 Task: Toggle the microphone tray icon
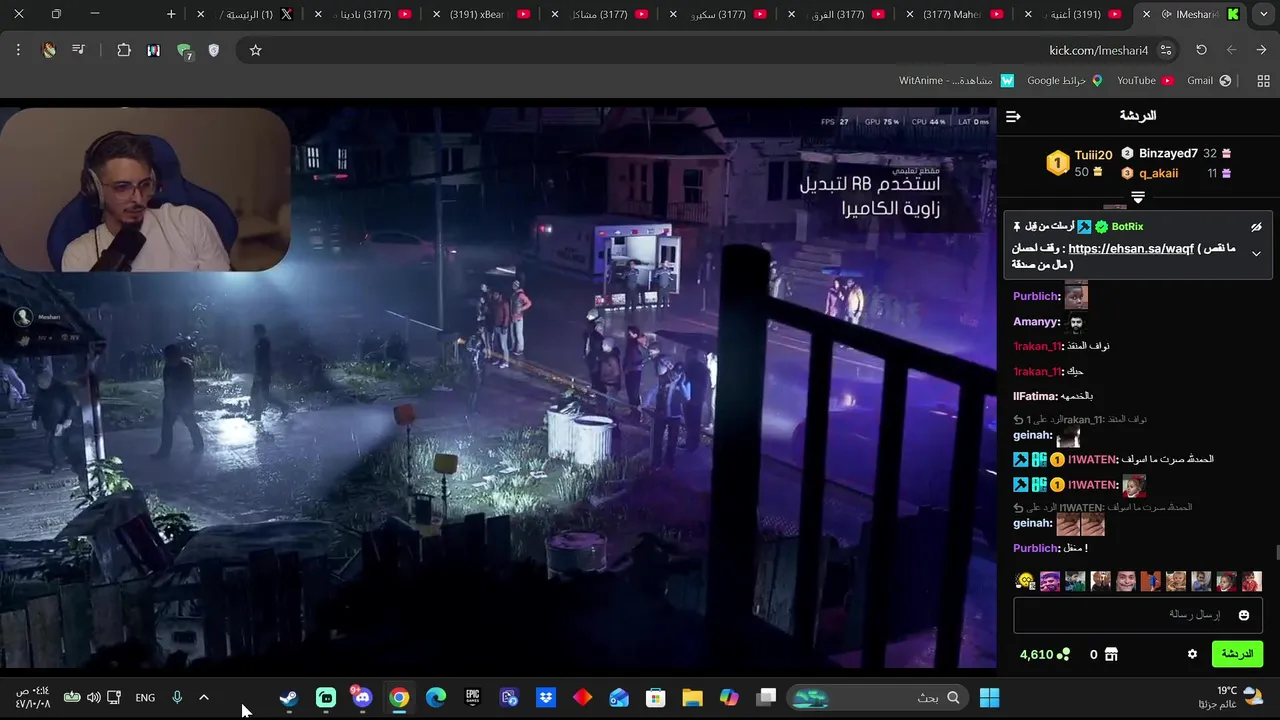click(x=177, y=698)
